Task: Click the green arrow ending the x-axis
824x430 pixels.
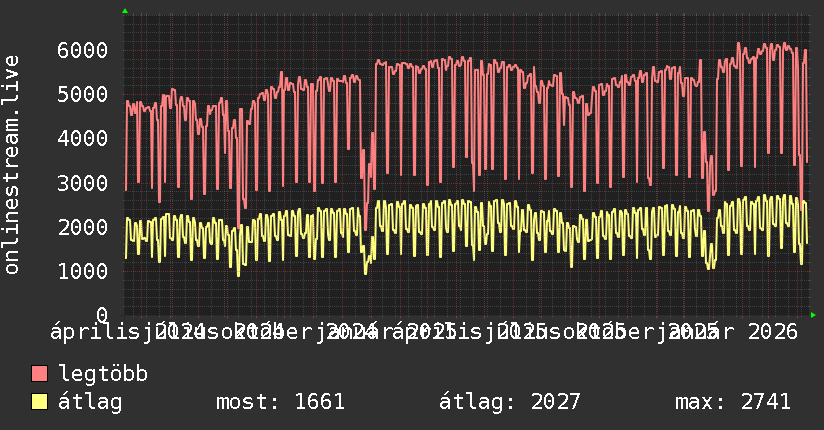Action: (813, 315)
